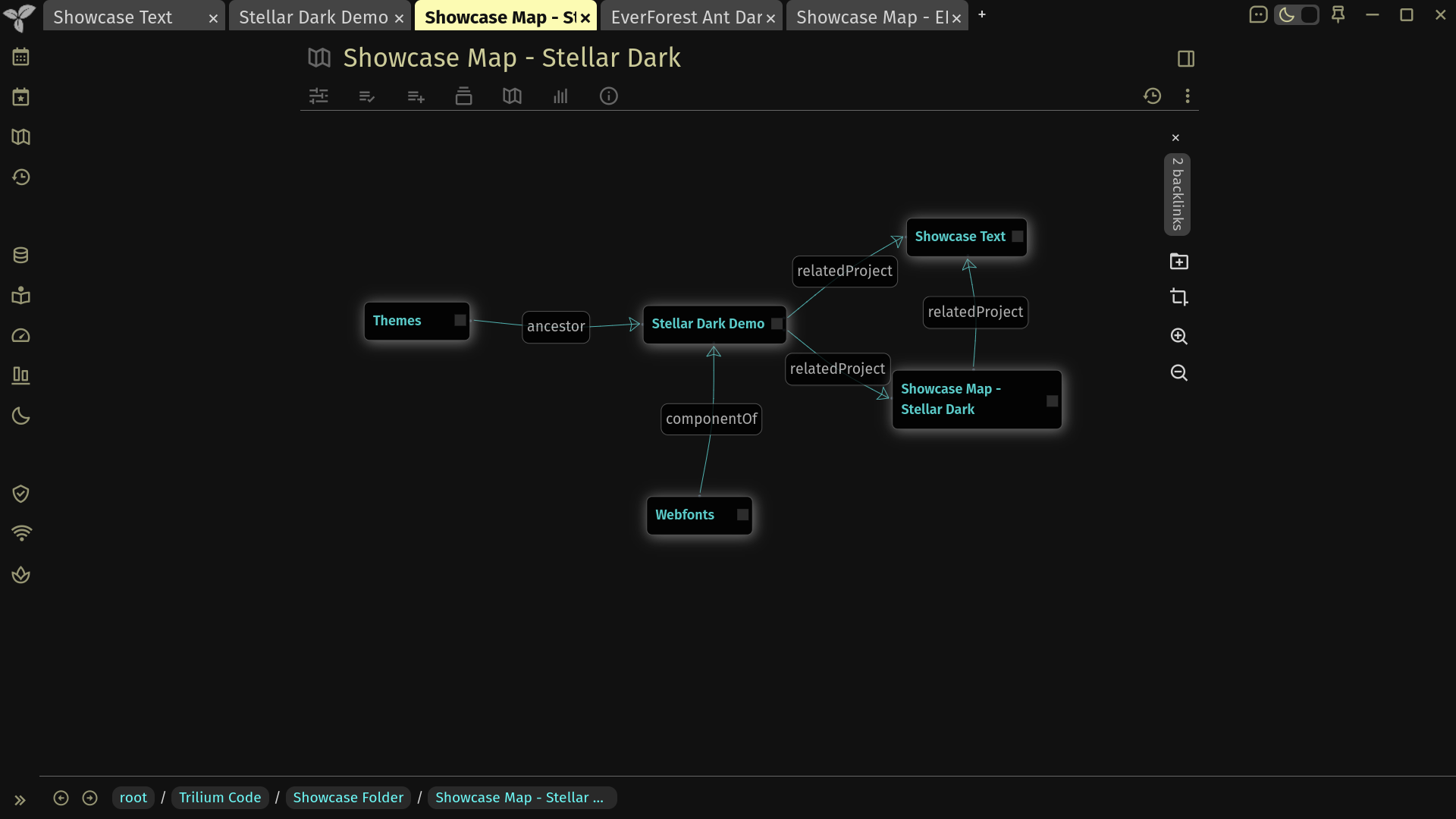Click create child note icon on map
Viewport: 1456px width, 819px height.
click(x=1179, y=262)
